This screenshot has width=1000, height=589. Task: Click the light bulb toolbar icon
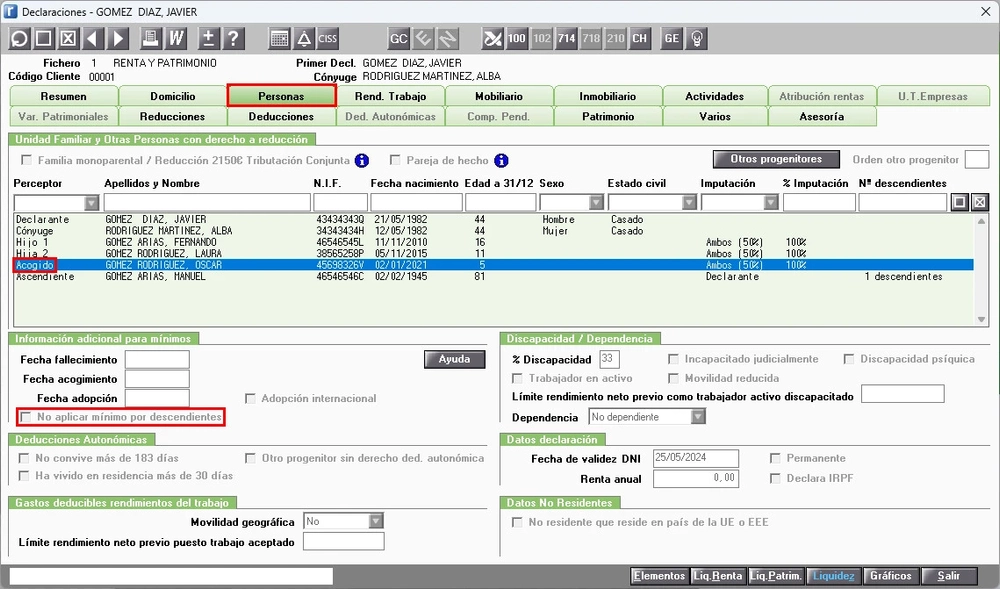[697, 39]
